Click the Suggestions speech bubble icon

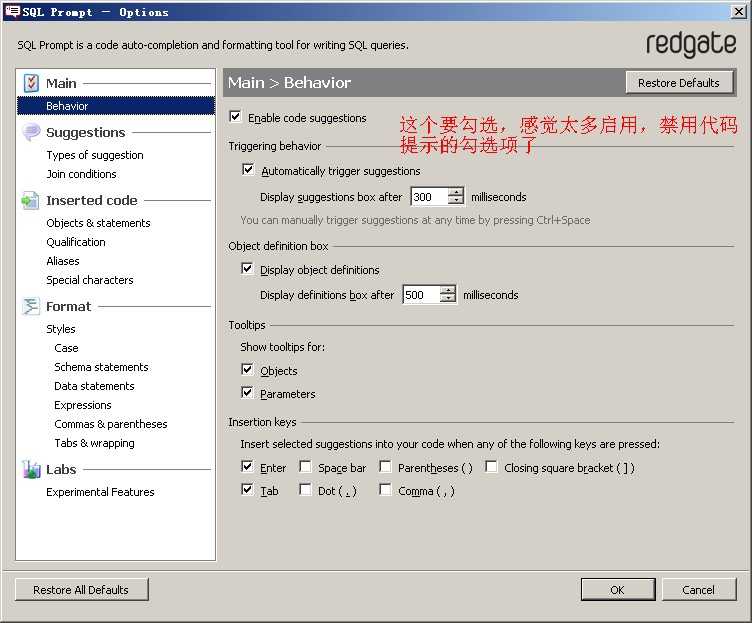click(31, 132)
